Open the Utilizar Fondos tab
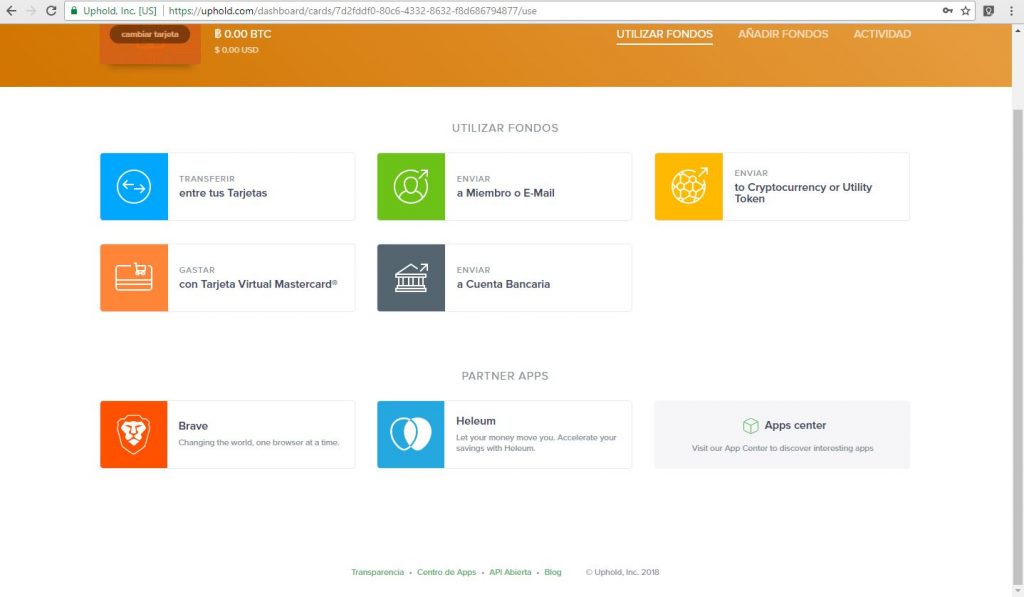Screen dimensions: 1024x597 pyautogui.click(x=664, y=34)
